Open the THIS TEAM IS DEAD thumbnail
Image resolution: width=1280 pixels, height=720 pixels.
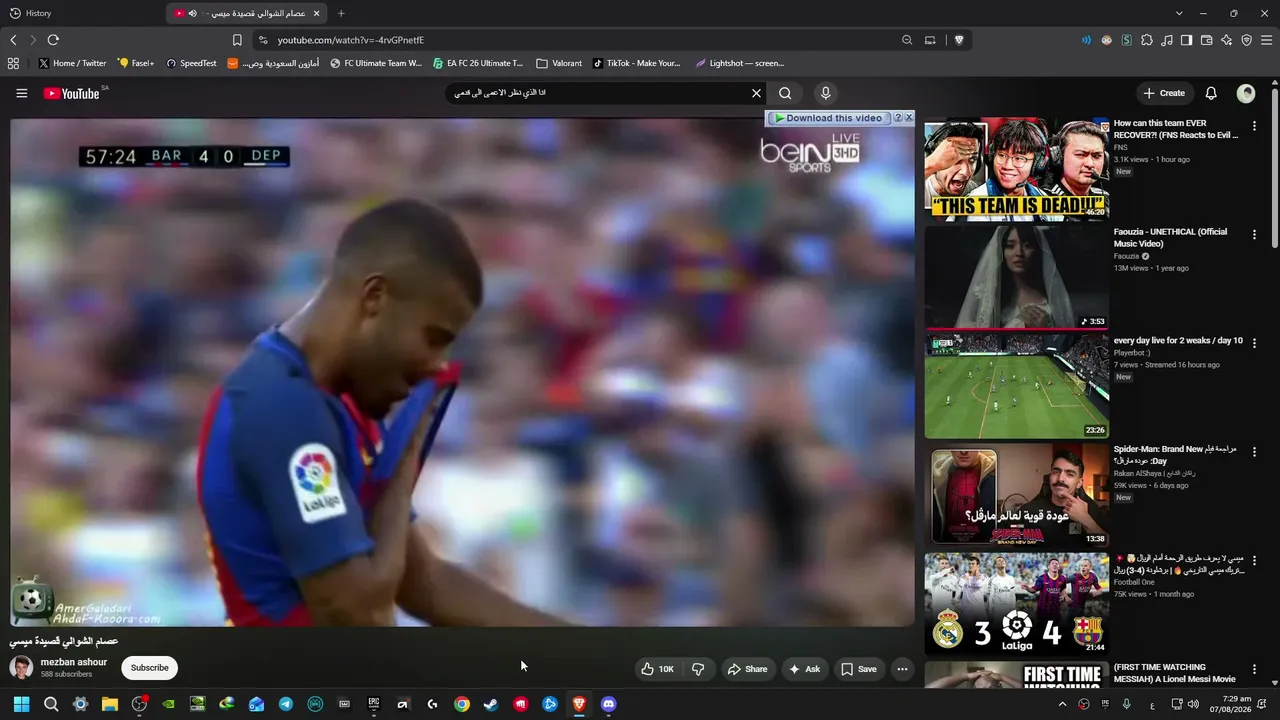(1016, 169)
